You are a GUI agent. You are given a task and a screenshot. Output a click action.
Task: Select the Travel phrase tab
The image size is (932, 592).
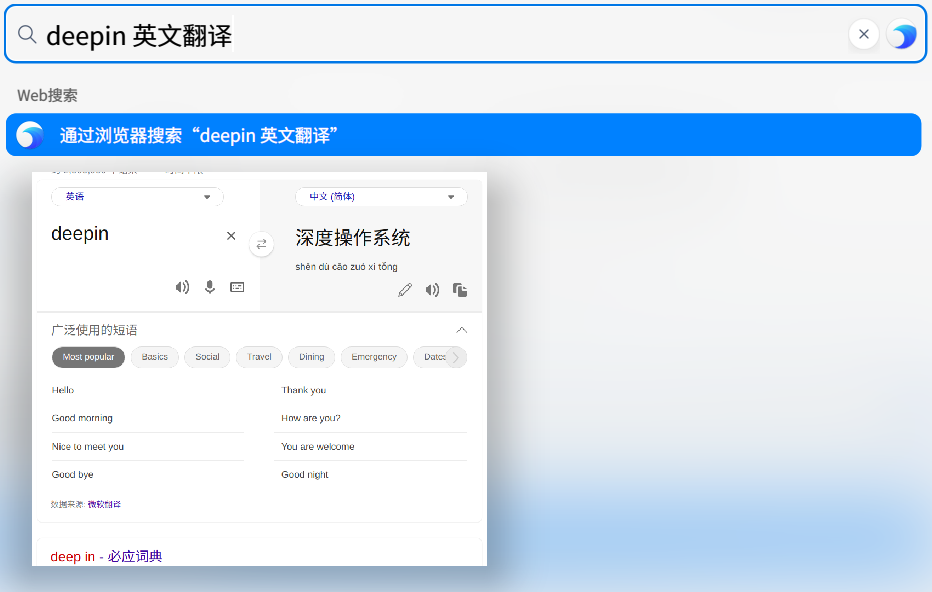point(259,357)
